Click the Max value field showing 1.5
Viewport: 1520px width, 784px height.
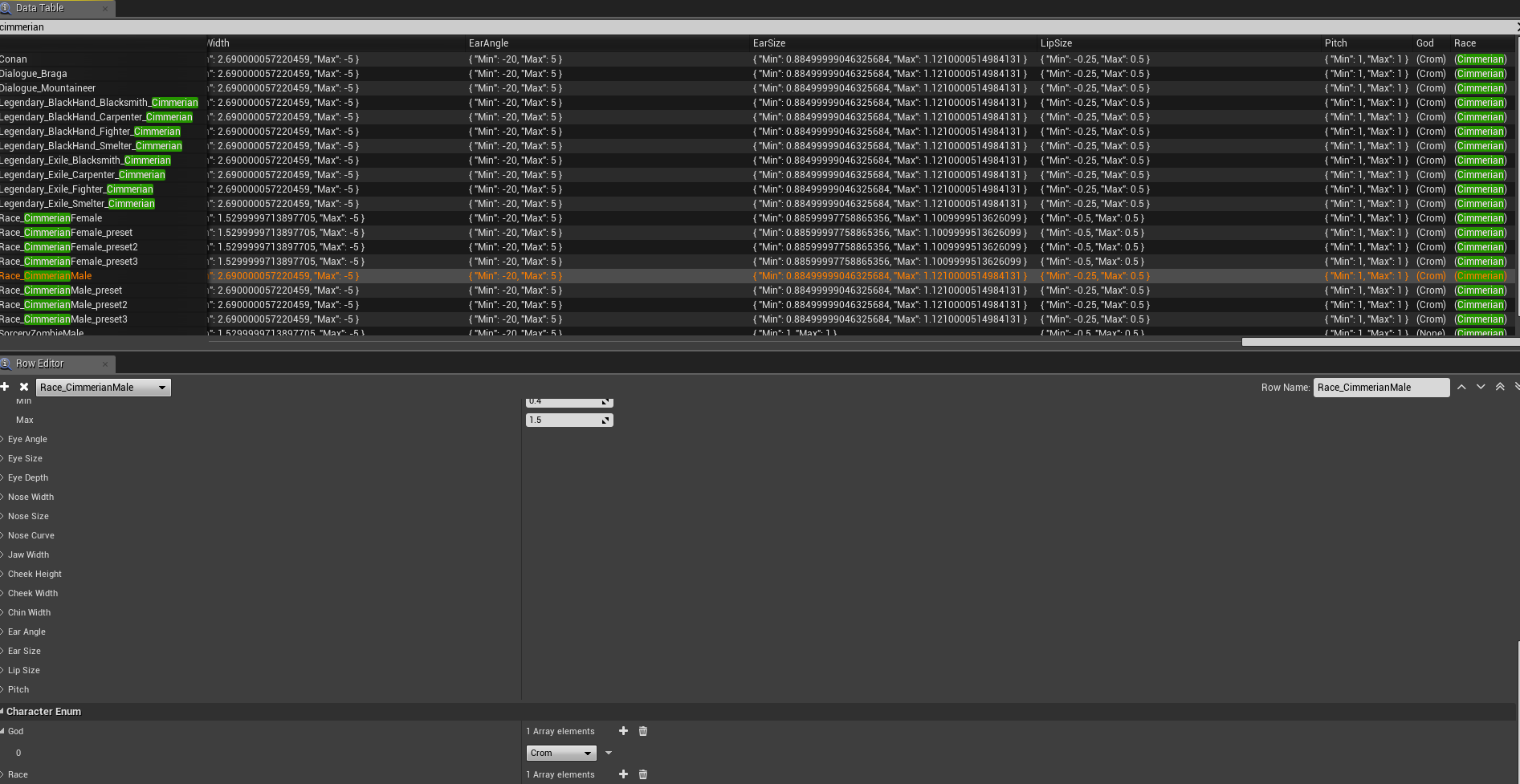point(569,420)
